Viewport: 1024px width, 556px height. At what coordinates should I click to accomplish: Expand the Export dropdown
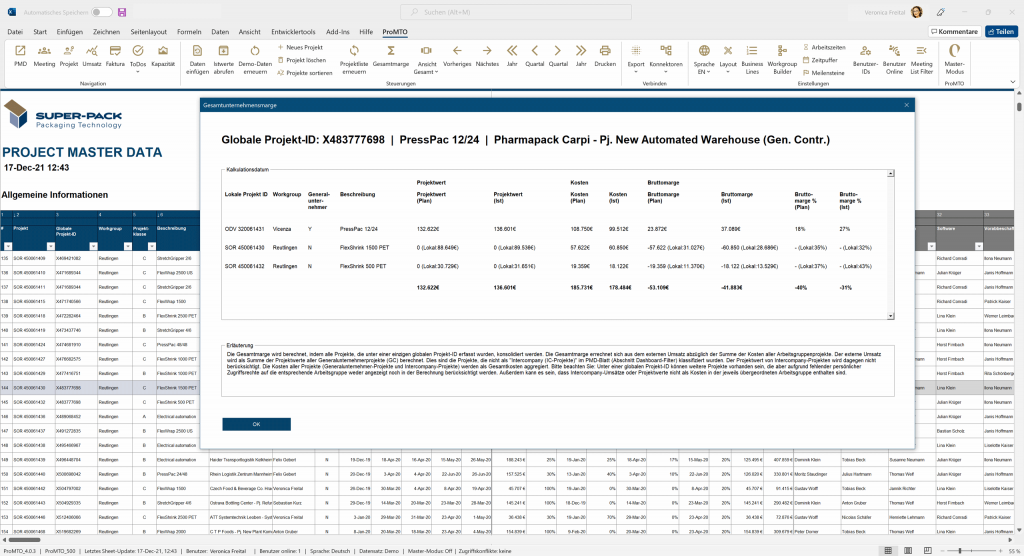pos(635,63)
